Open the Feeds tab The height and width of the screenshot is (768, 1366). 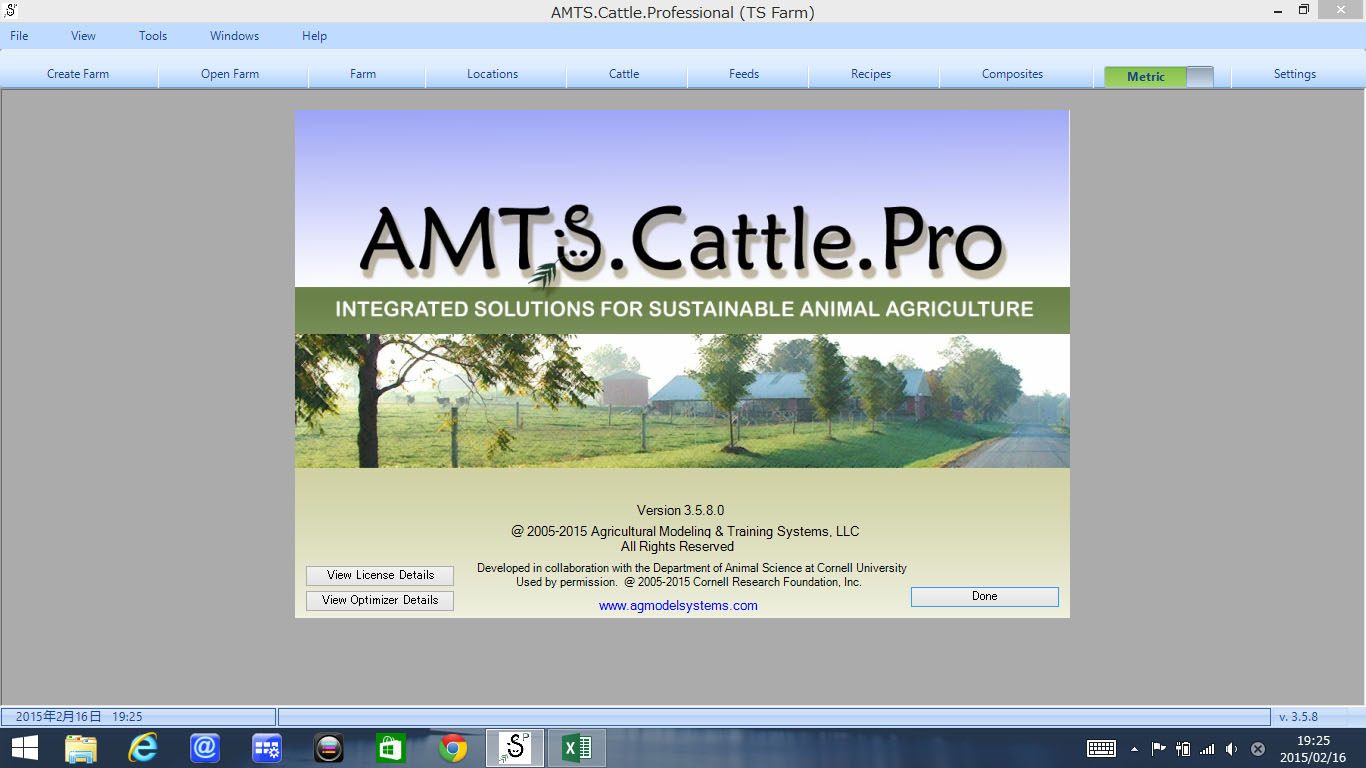pyautogui.click(x=744, y=74)
